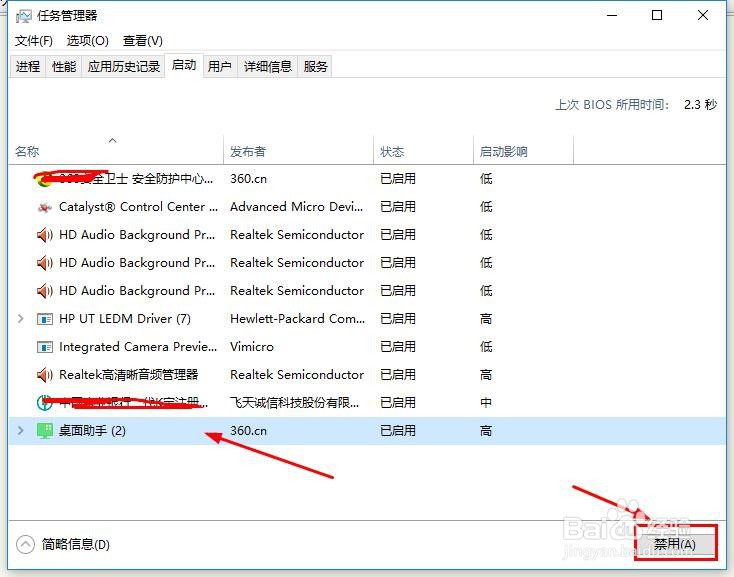The height and width of the screenshot is (577, 734).
Task: Click the icon beside 飞天诚信科技 row
Action: pos(44,402)
